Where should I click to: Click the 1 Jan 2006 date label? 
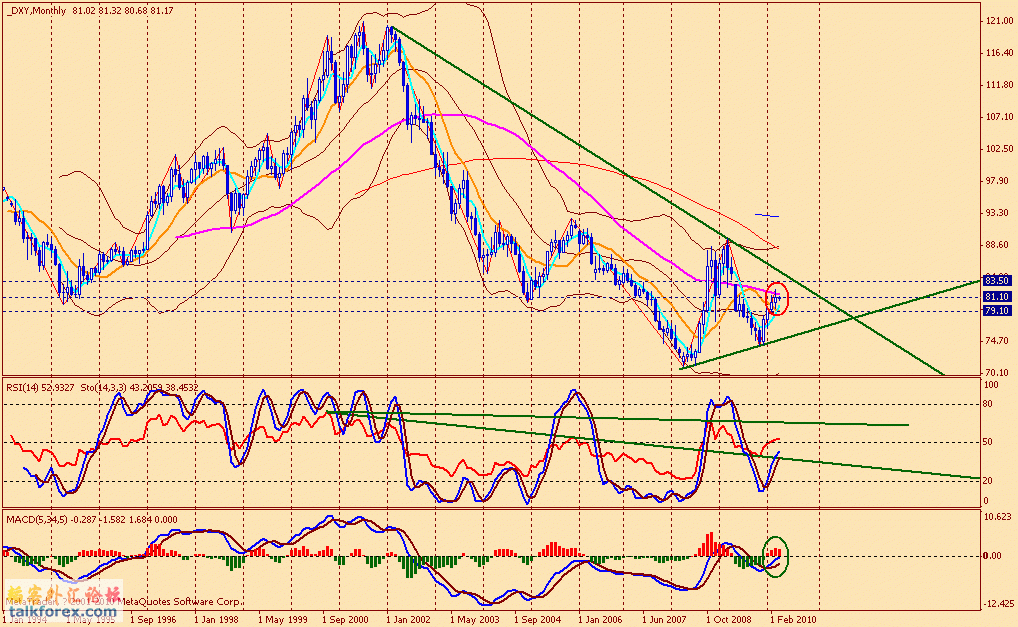[x=601, y=619]
